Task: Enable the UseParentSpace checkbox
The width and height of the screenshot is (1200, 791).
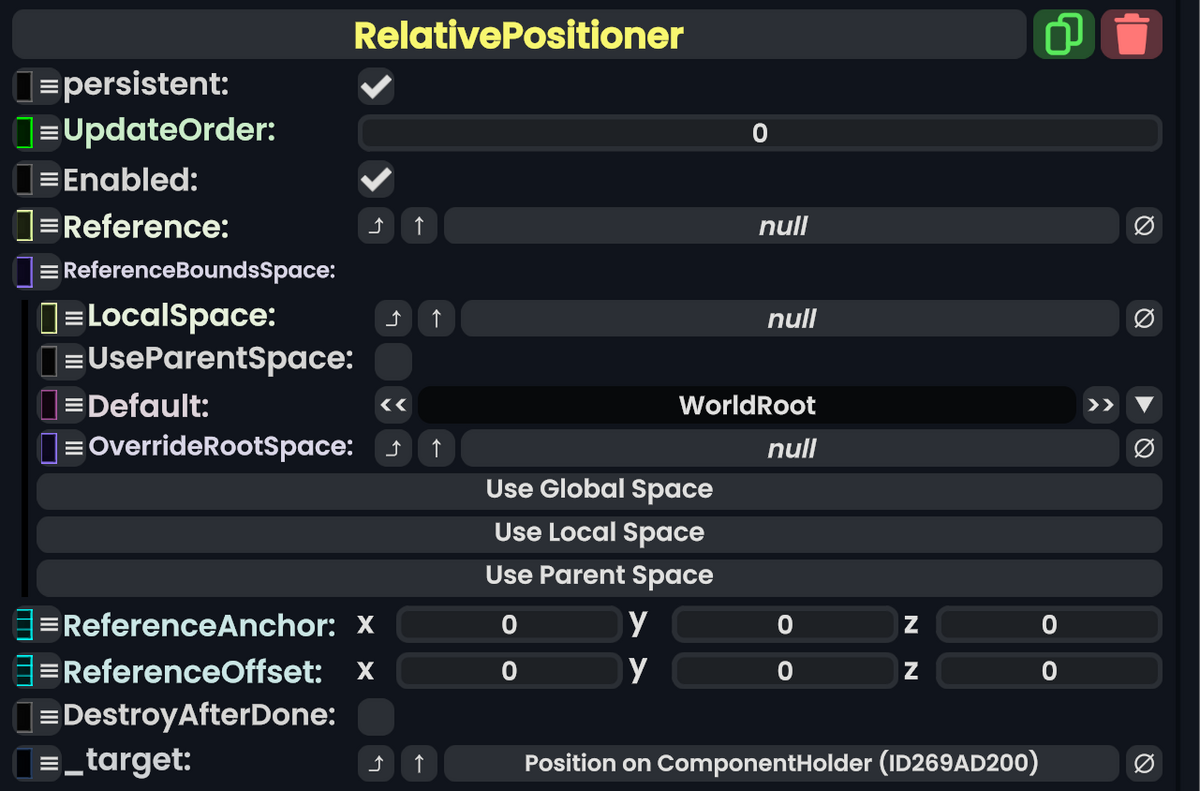Action: pyautogui.click(x=393, y=361)
